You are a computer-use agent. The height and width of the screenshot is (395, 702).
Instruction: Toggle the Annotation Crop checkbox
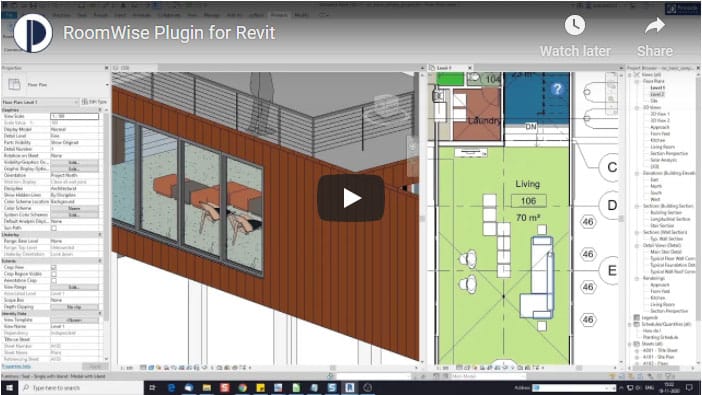tap(54, 281)
